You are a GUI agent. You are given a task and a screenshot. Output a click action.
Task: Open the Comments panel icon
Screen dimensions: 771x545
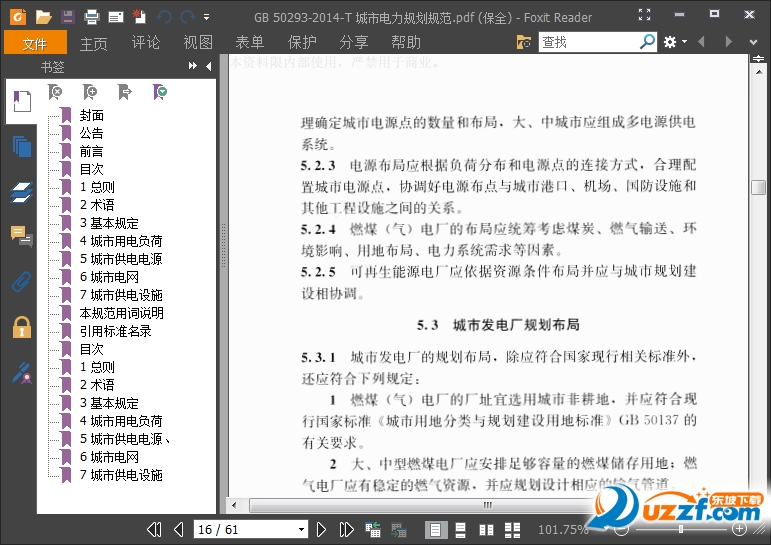[x=22, y=236]
